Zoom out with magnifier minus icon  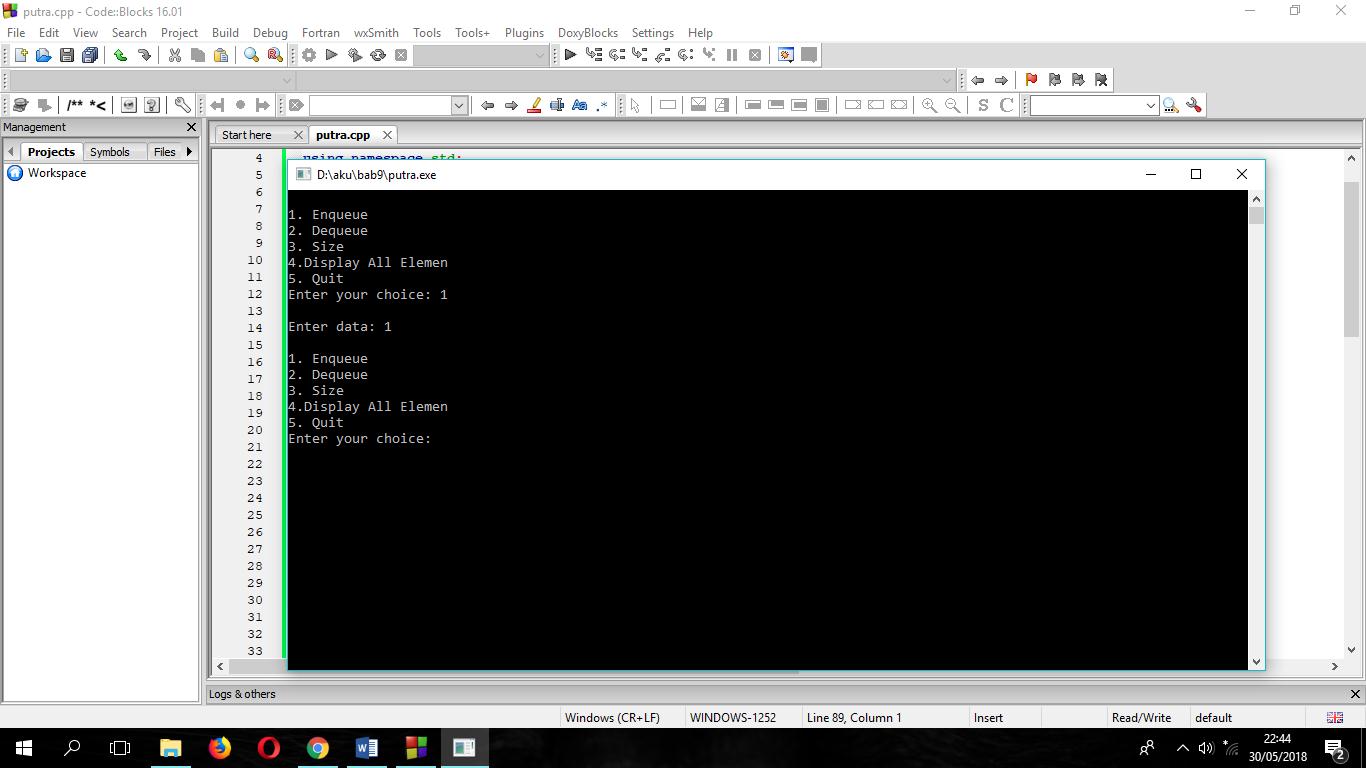tap(952, 105)
